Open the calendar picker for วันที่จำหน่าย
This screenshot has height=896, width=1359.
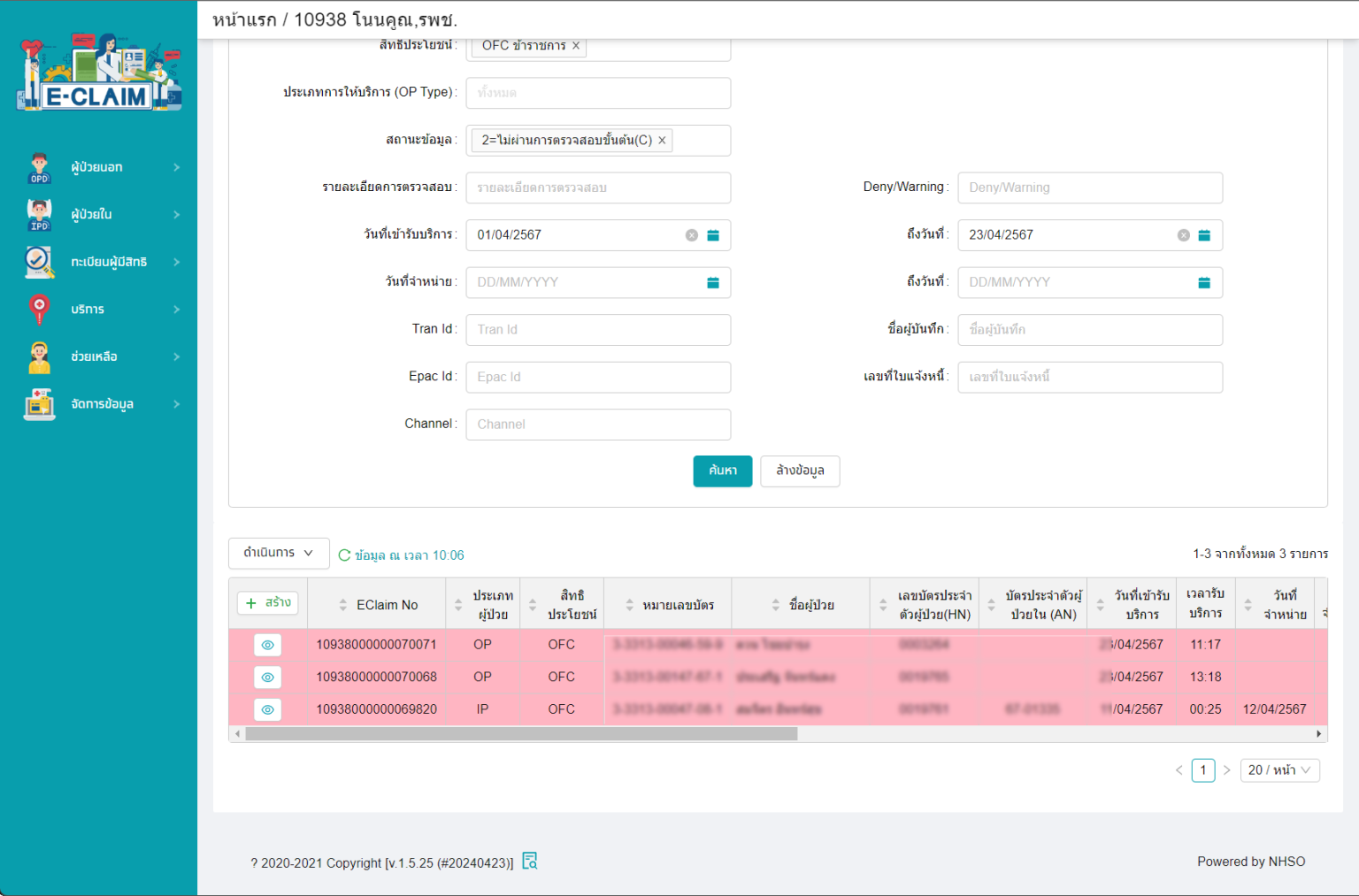712,282
